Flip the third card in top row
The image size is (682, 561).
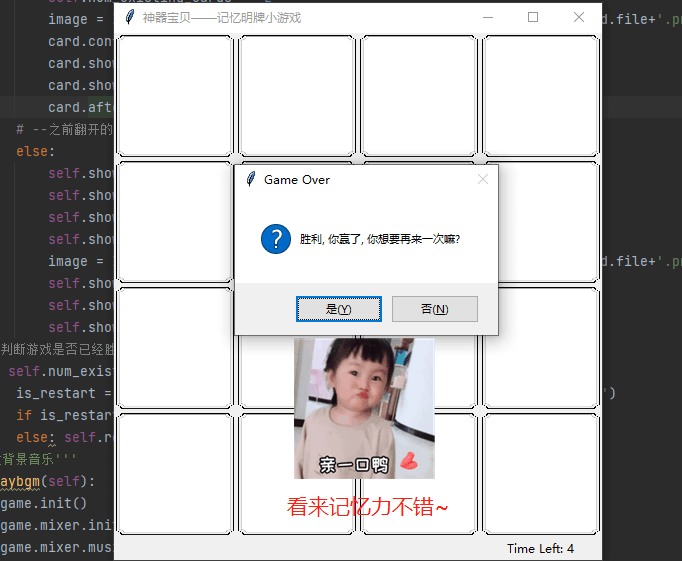(x=419, y=96)
